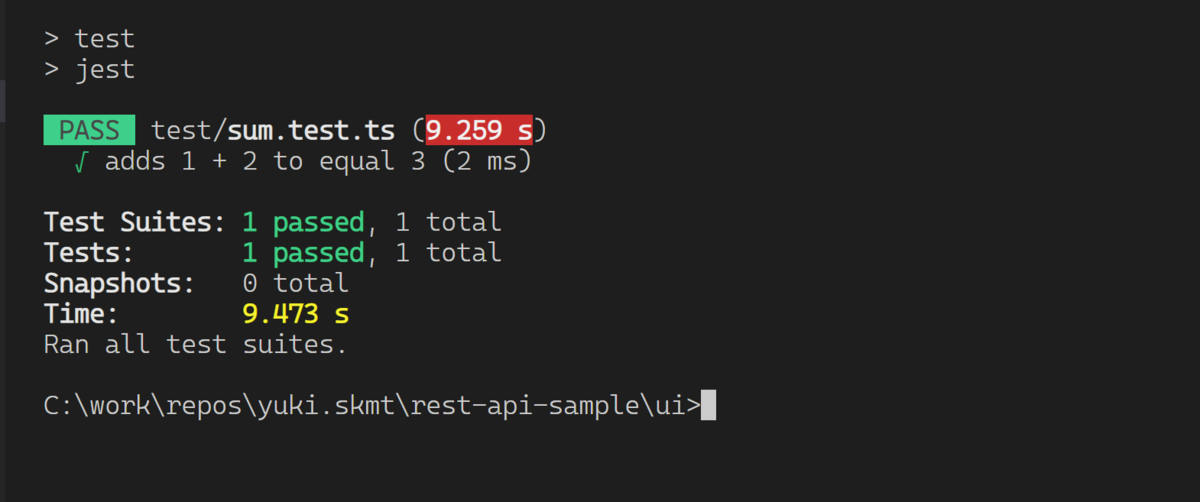Click the '> test' command line

click(89, 39)
